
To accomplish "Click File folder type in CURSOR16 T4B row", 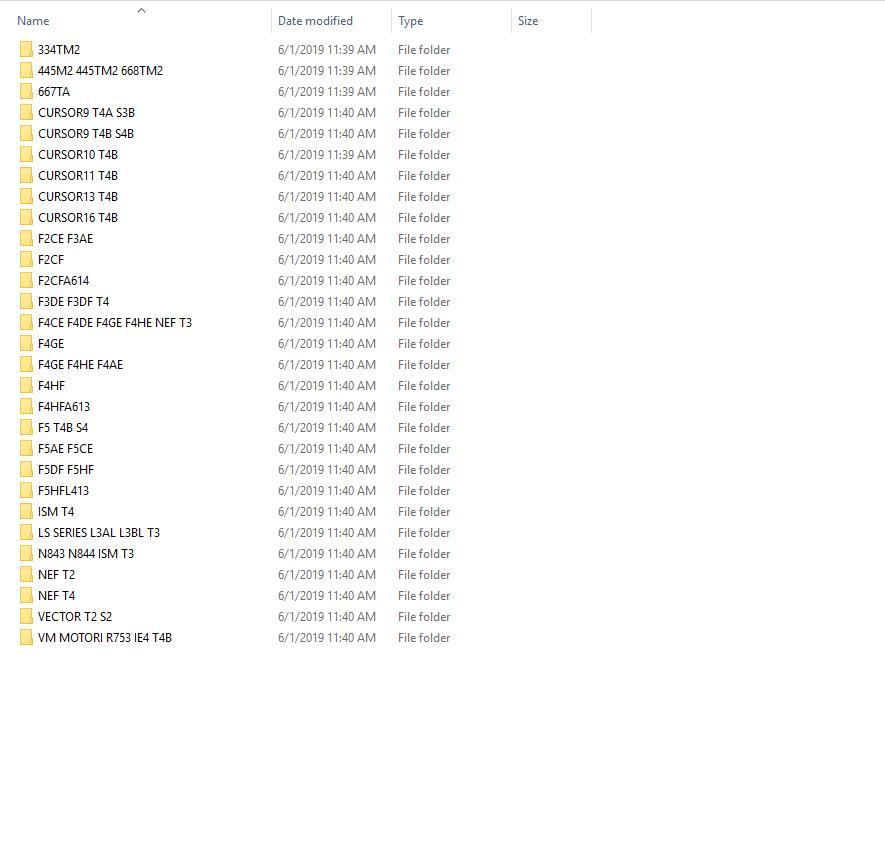I will point(424,217).
